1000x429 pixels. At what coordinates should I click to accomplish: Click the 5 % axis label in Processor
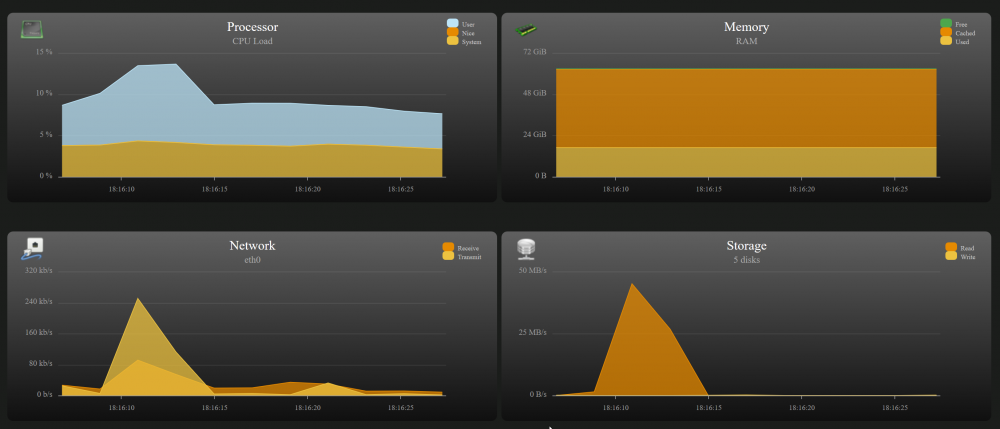click(46, 135)
